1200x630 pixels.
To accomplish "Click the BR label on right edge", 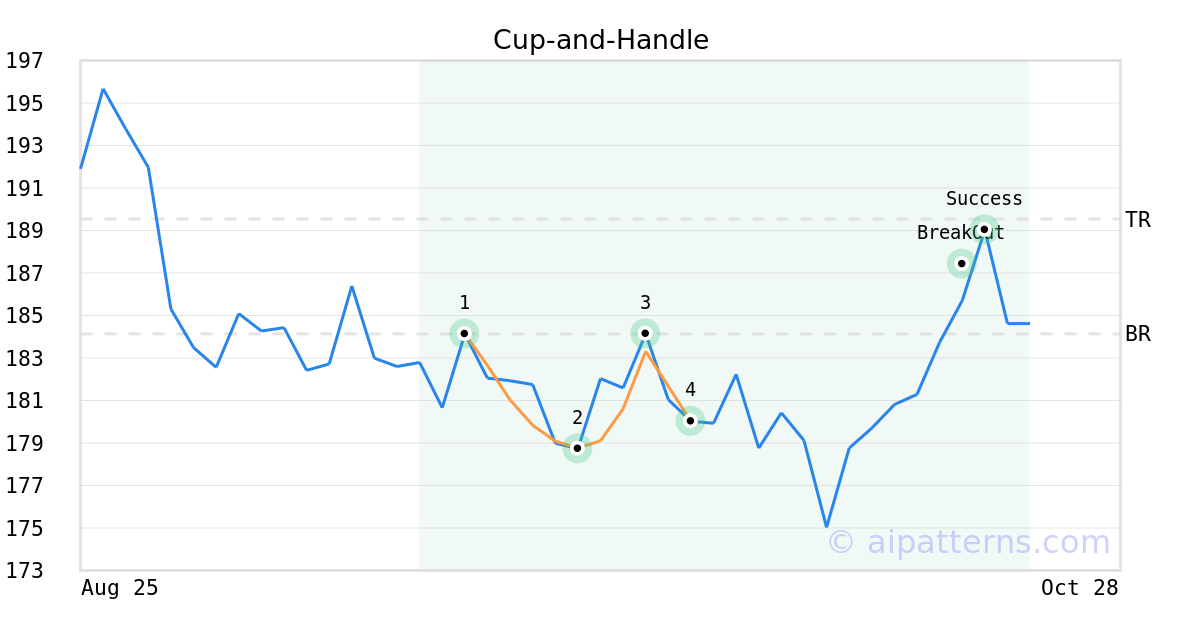I will pos(1138,334).
